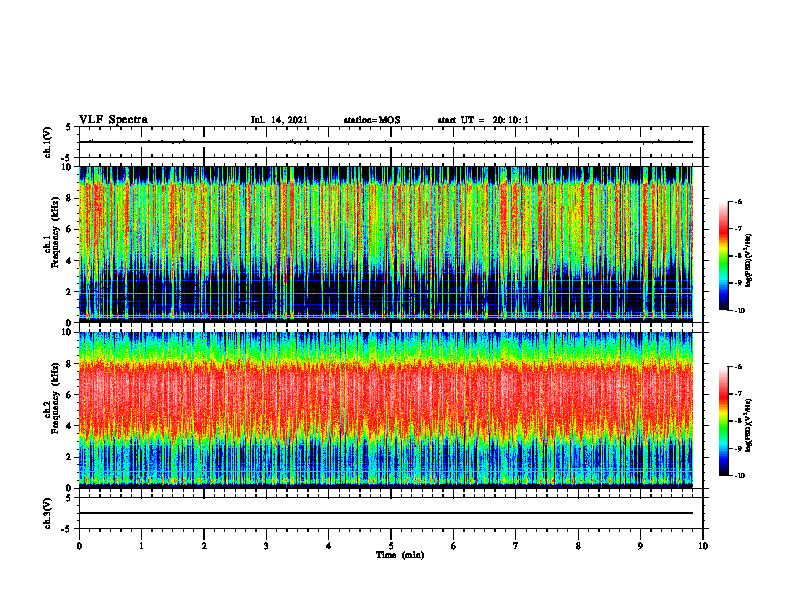Click bottom time axis tick label "5"
This screenshot has width=792, height=612.
391,546
